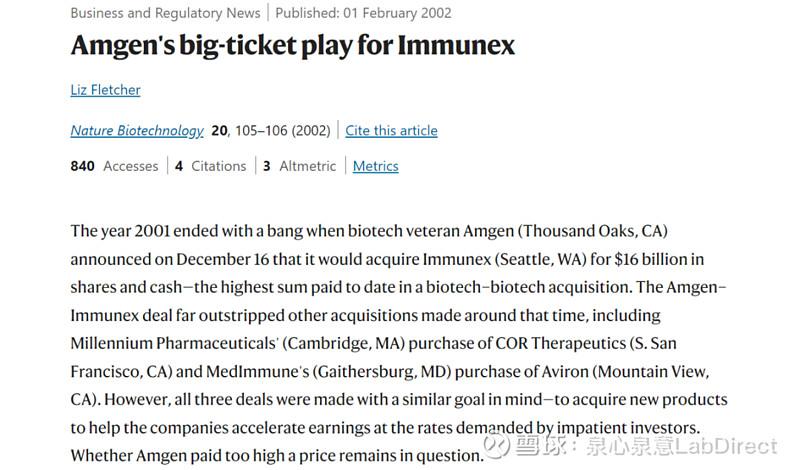
Task: Click the page range 105–106 (2002)
Action: pos(284,130)
